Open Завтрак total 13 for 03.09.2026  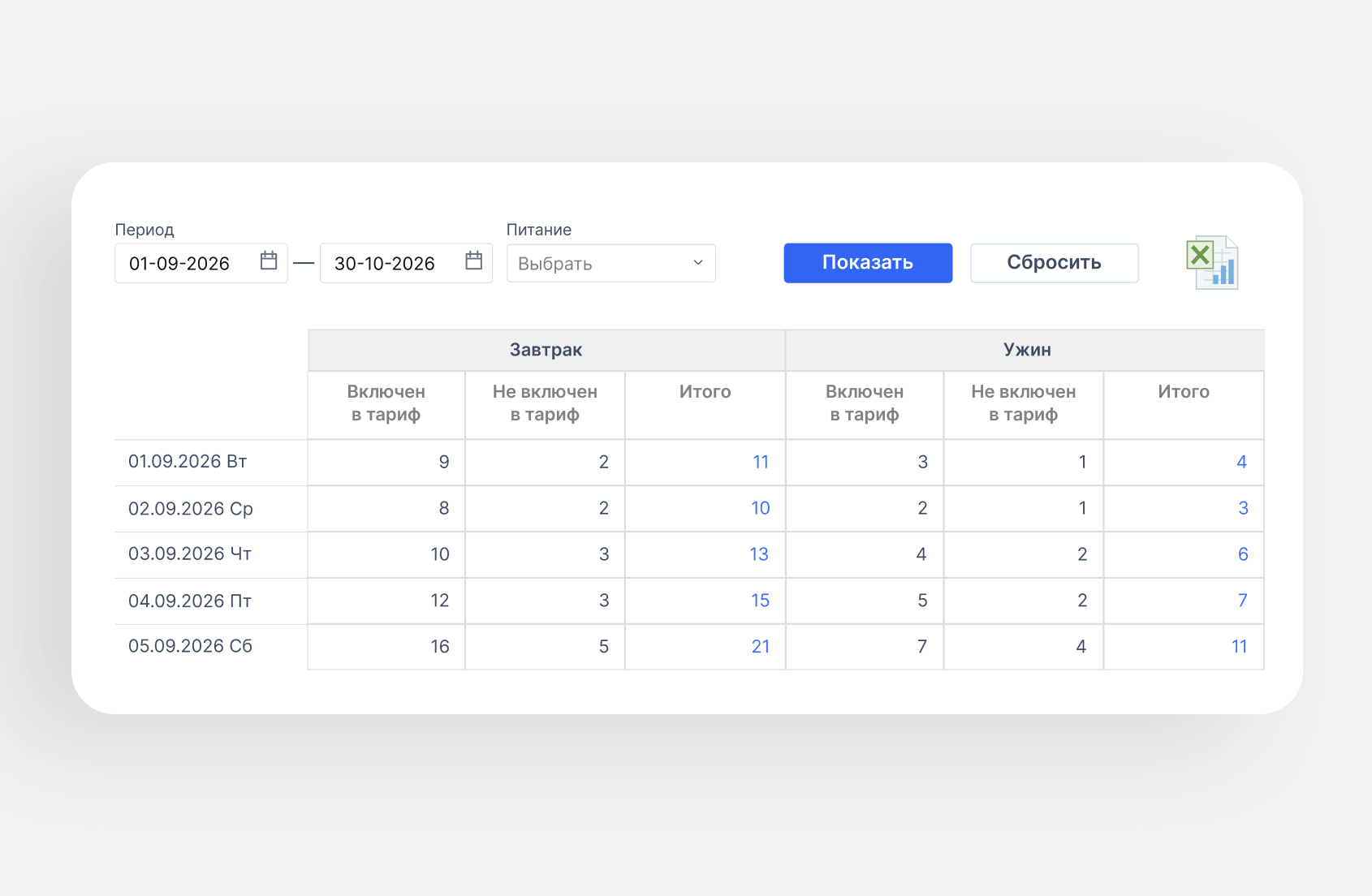click(x=759, y=554)
